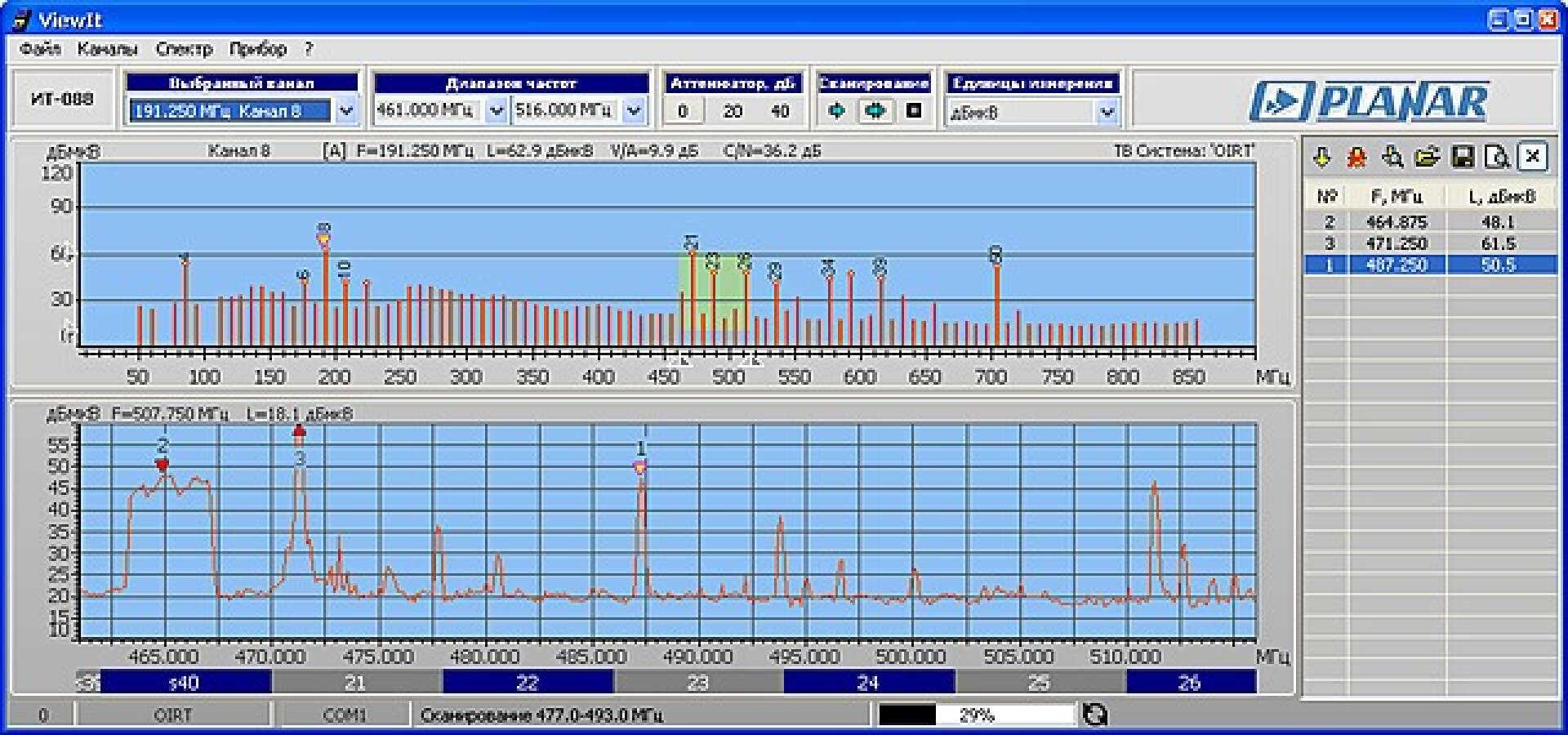Select channel 26 in channel bar
Image resolution: width=1568 pixels, height=735 pixels.
click(1191, 682)
